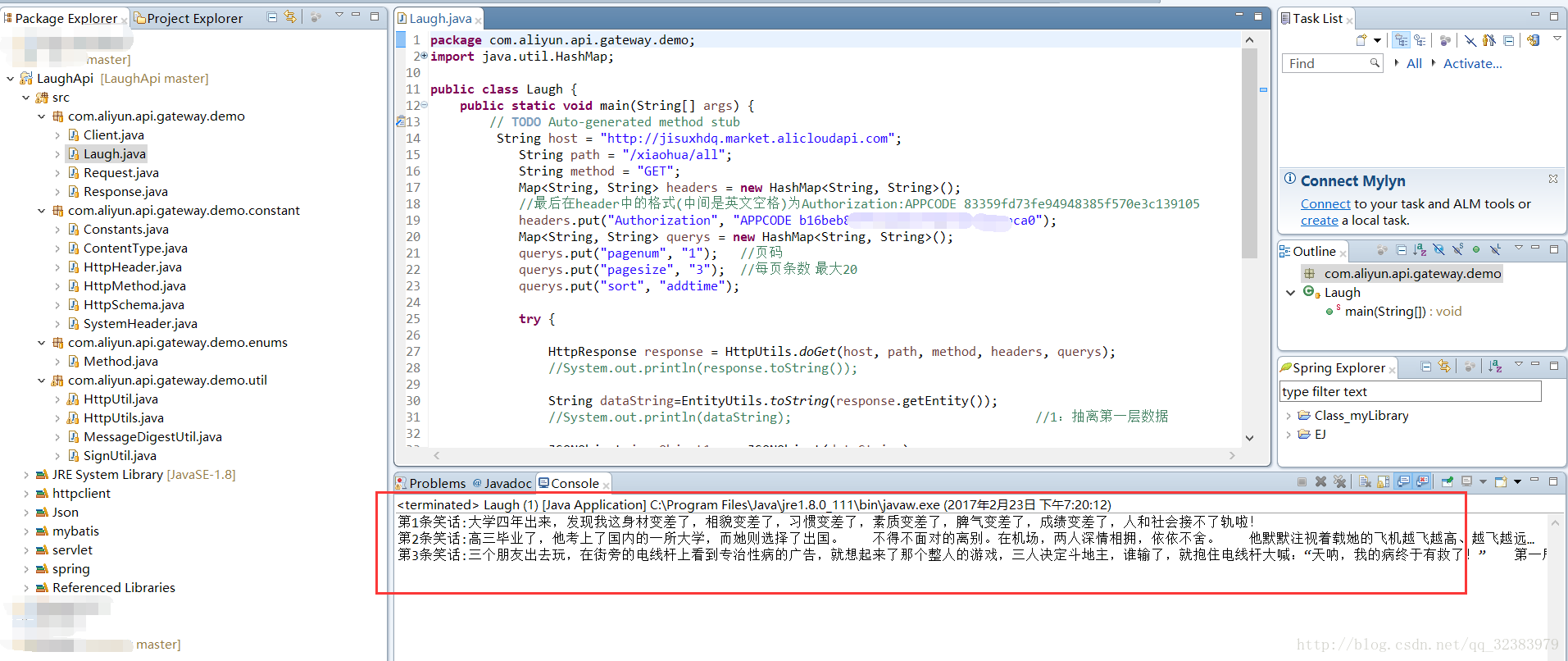The width and height of the screenshot is (1568, 661).
Task: Collapse the com.aliyun.api.gateway.demo.constant package
Action: tap(41, 211)
